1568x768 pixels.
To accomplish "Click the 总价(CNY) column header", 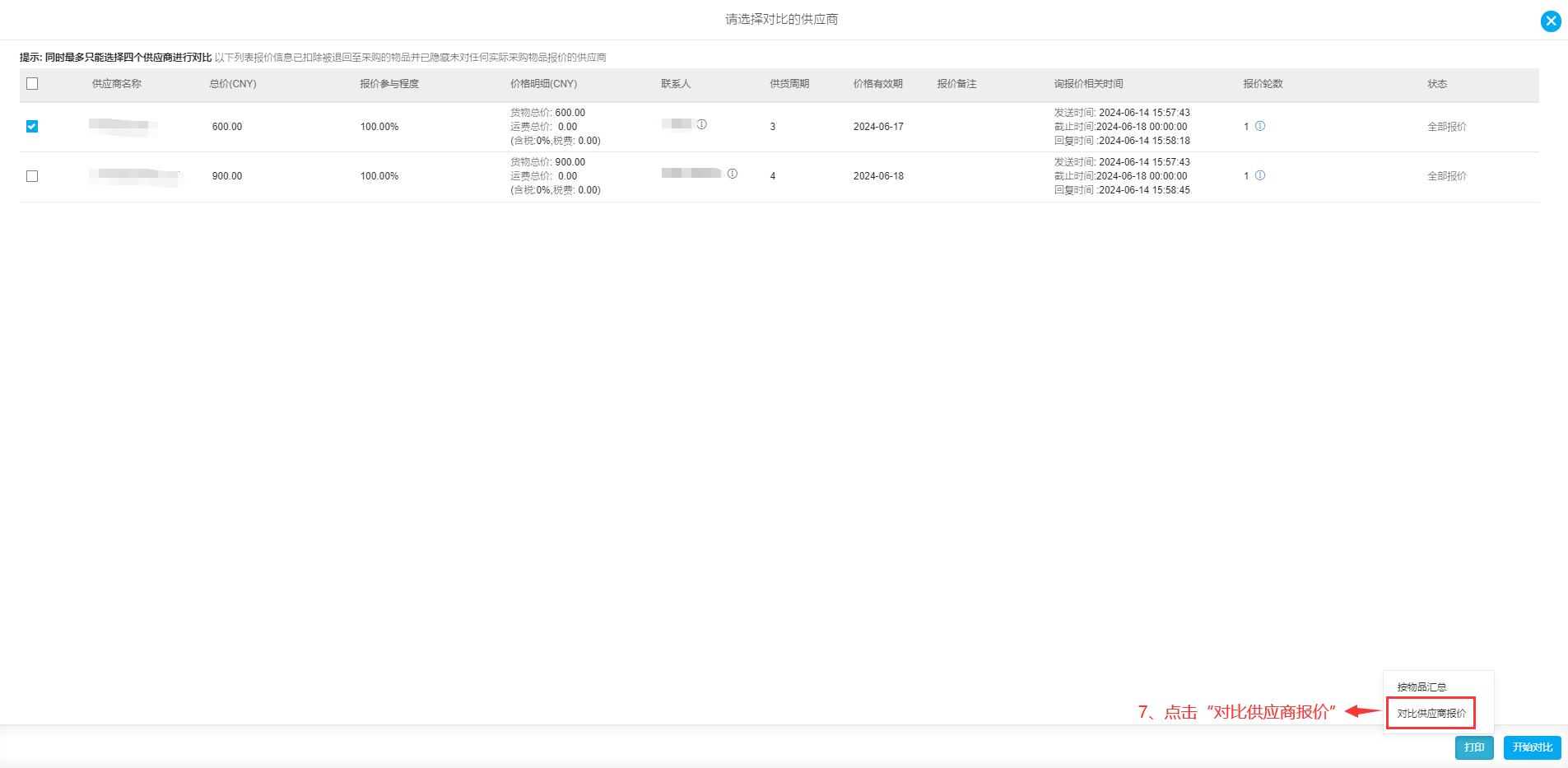I will (x=233, y=84).
